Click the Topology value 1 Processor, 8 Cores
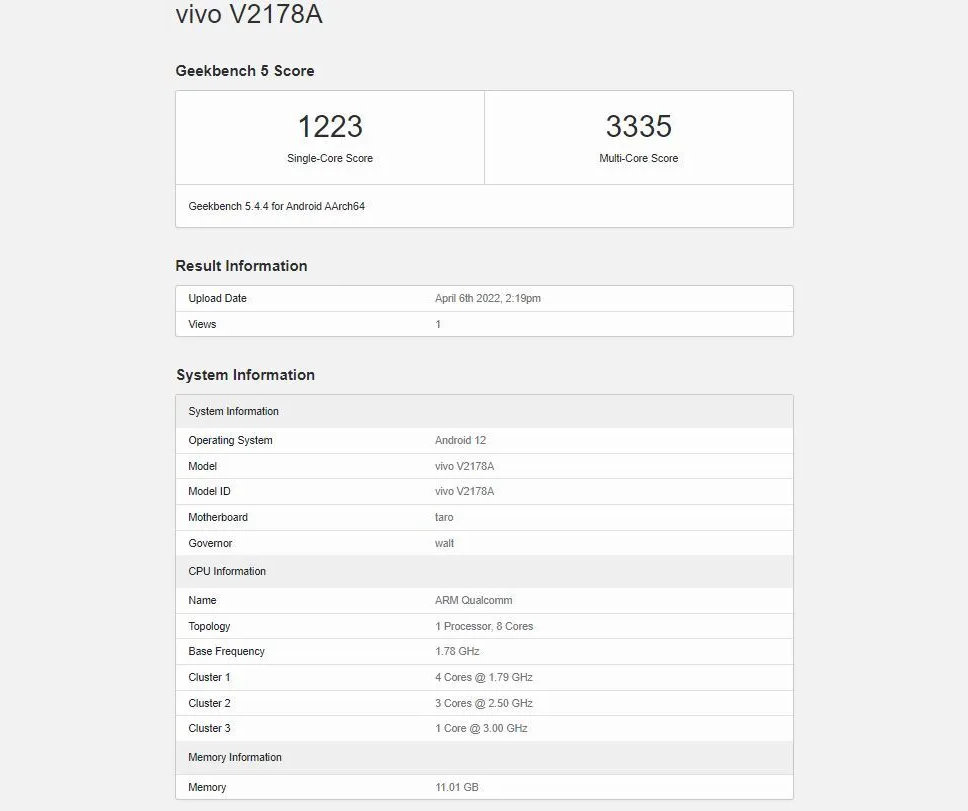This screenshot has width=968, height=811. point(484,627)
